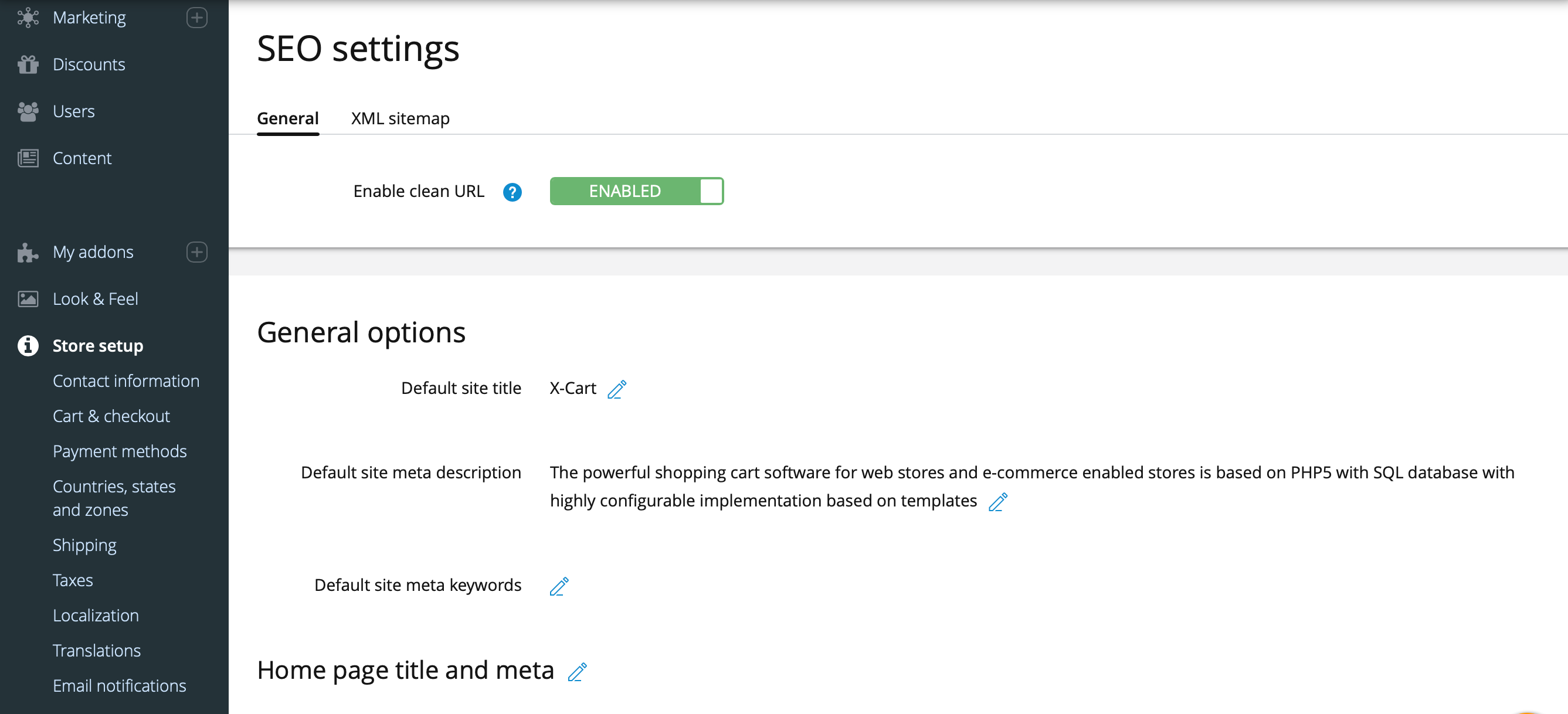Expand the My addons plus button
This screenshot has width=1568, height=714.
click(196, 252)
